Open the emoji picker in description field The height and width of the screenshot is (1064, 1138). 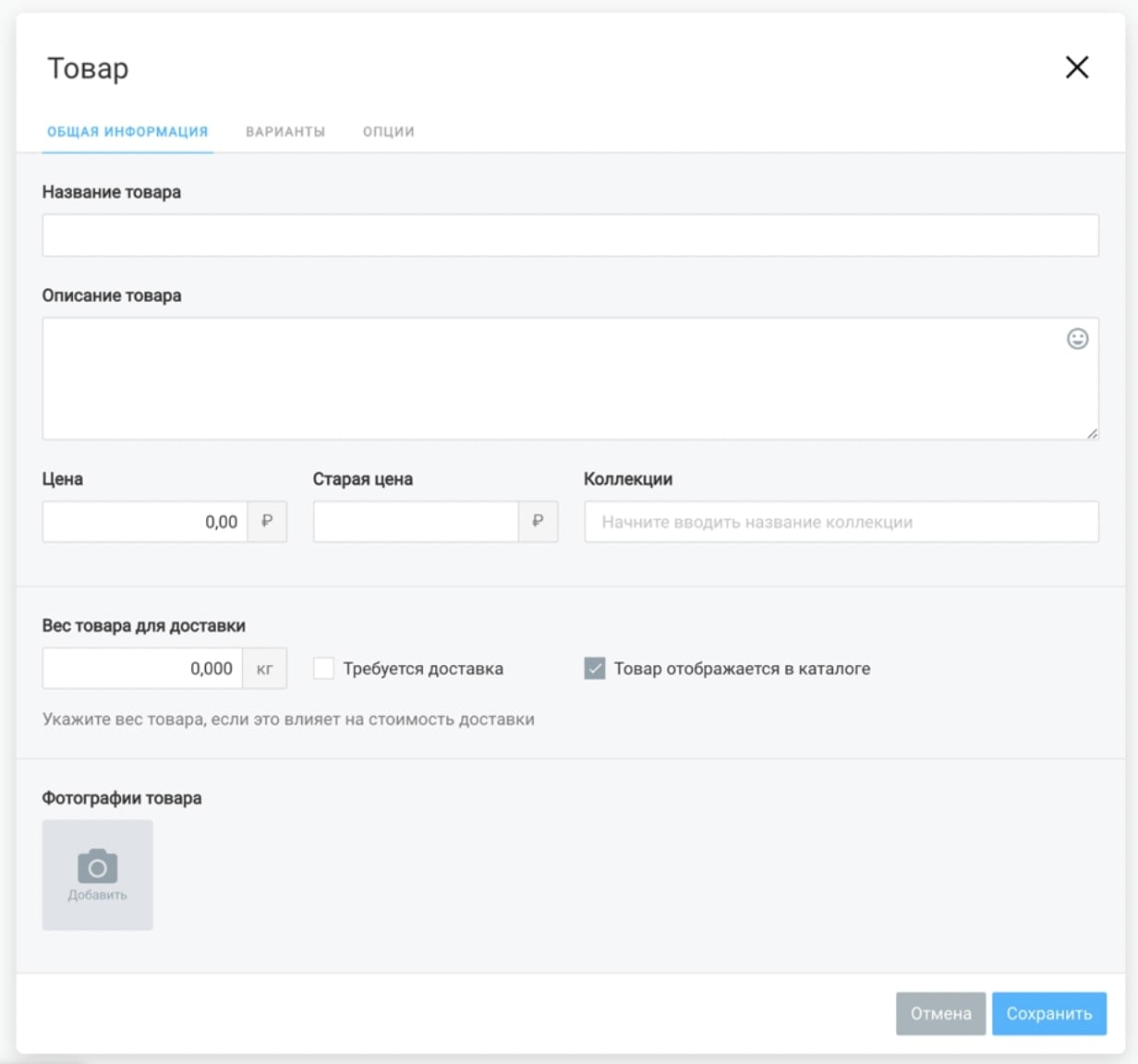[1077, 339]
